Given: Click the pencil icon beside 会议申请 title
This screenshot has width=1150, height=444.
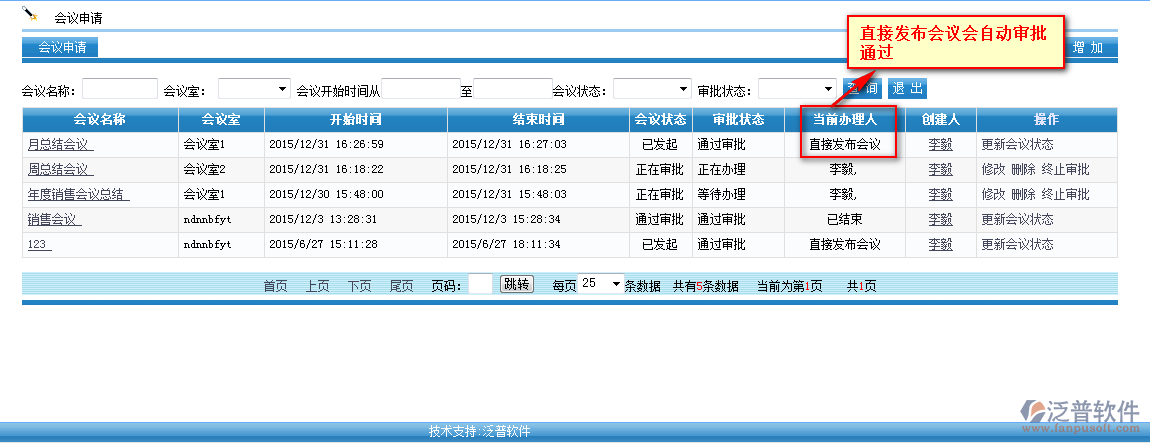Looking at the screenshot, I should point(30,14).
